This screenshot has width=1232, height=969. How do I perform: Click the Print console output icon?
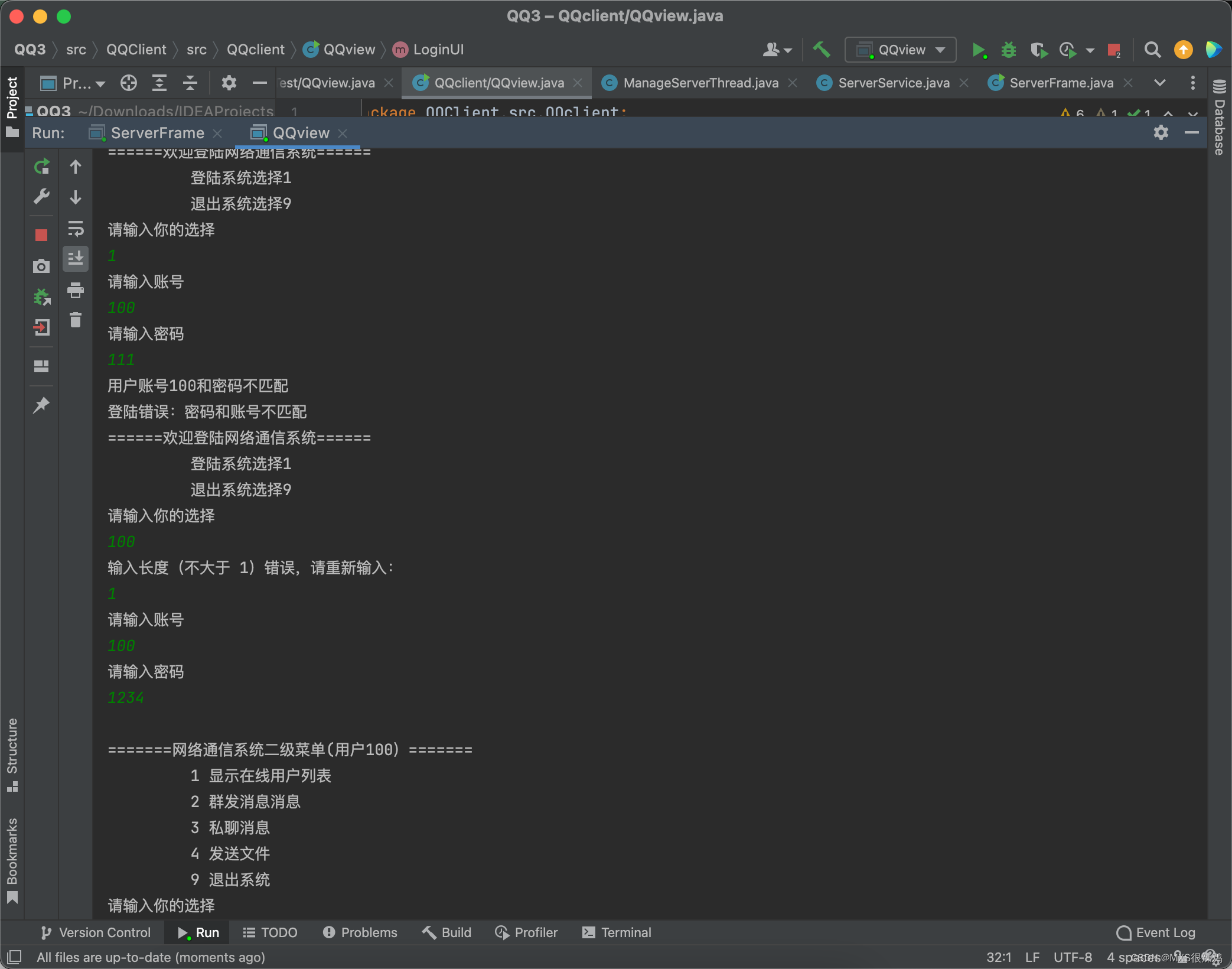tap(76, 290)
